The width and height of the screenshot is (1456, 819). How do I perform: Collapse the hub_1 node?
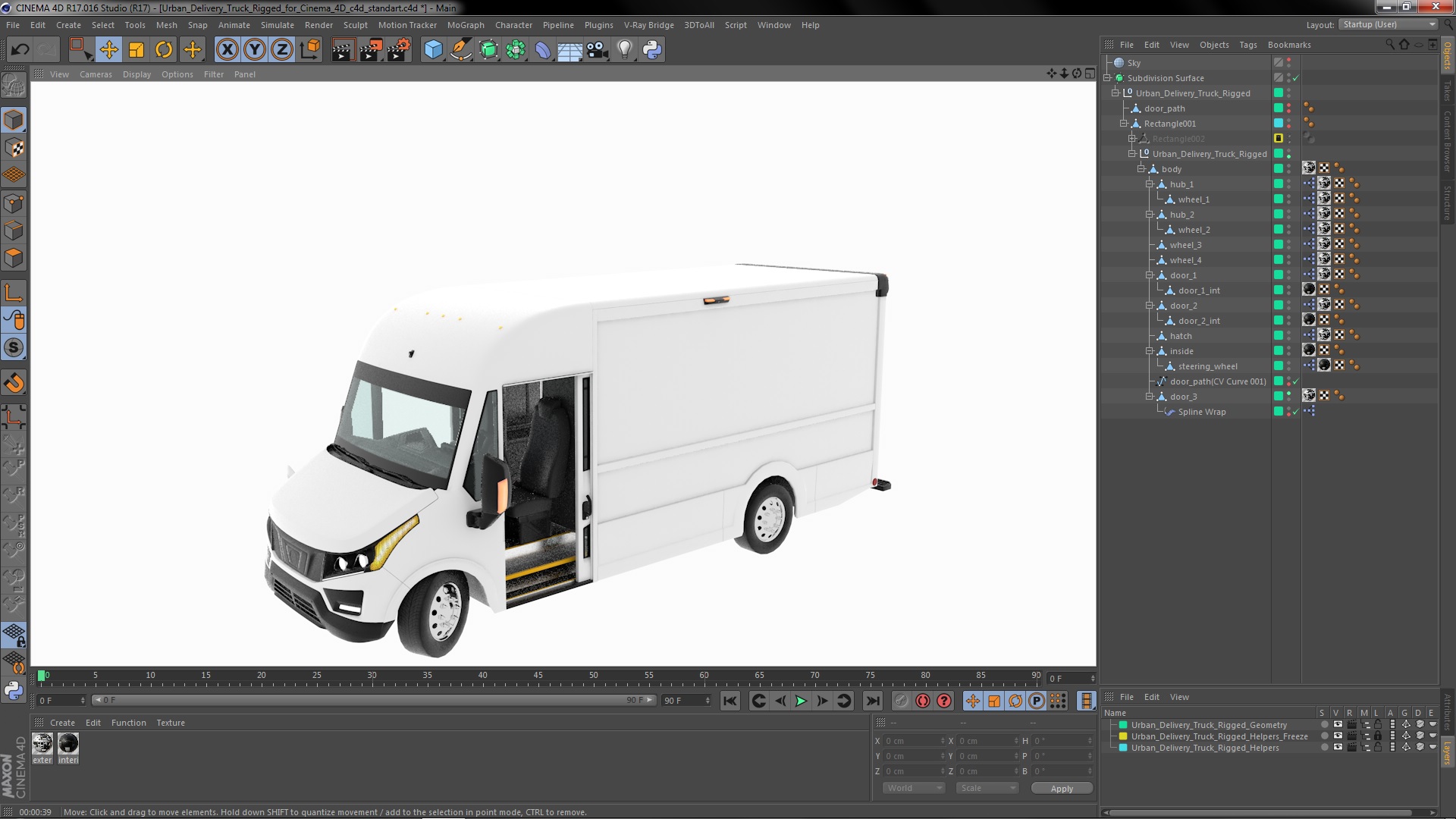point(1149,184)
